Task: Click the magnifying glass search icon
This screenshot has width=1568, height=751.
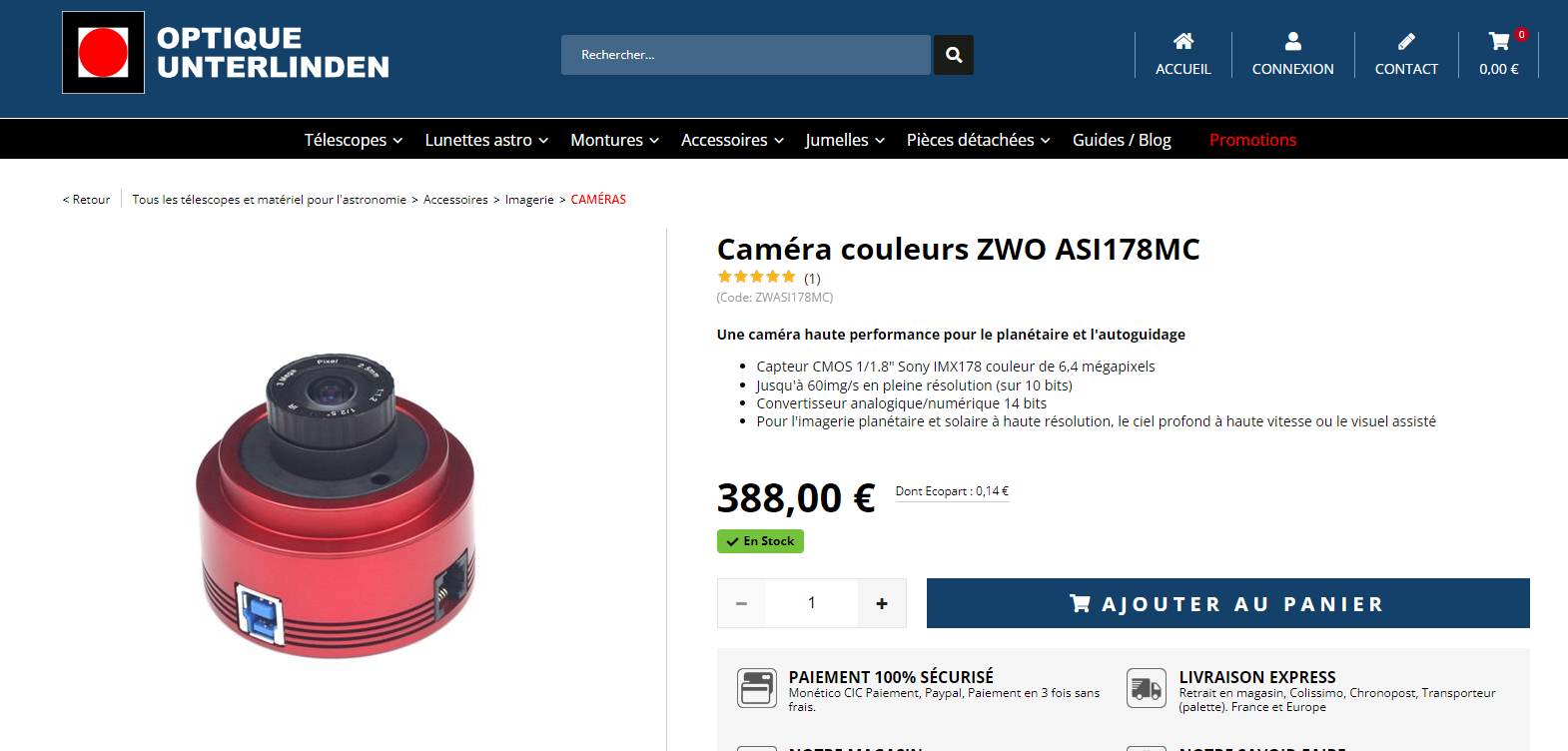Action: pos(954,55)
